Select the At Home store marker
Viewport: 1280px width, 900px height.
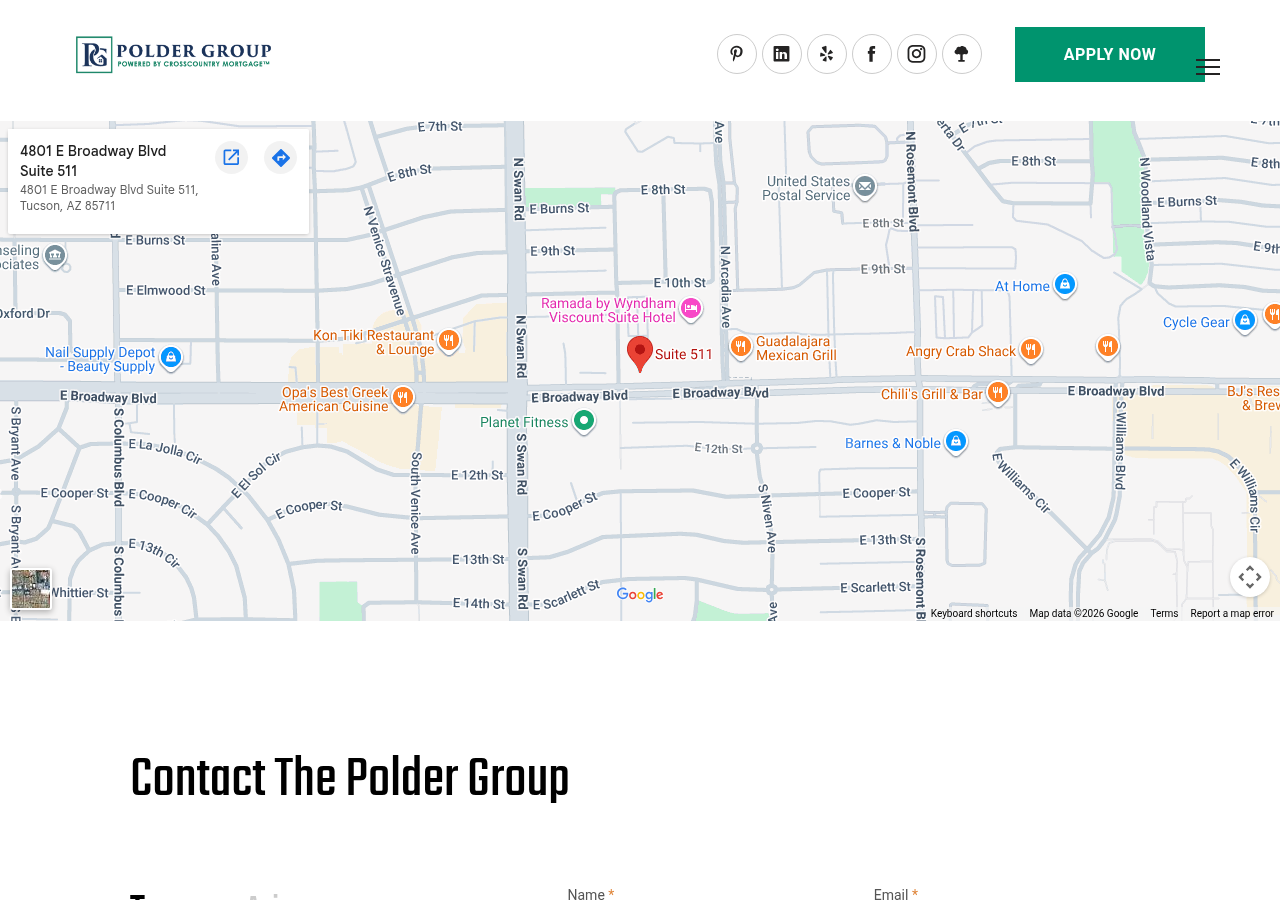pyautogui.click(x=1065, y=285)
